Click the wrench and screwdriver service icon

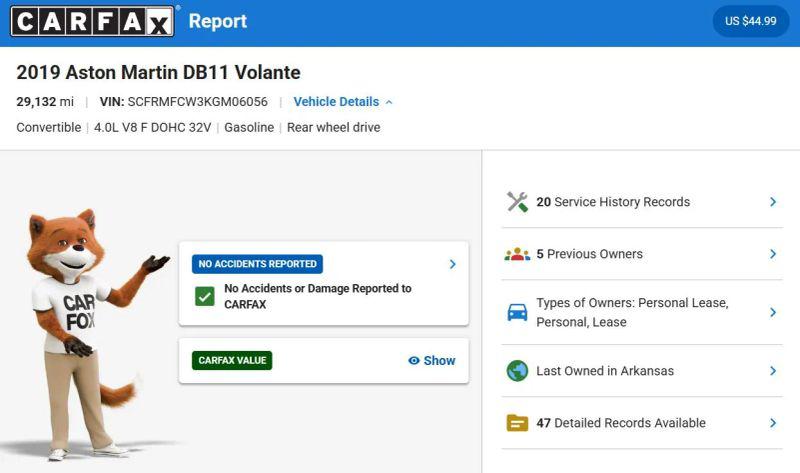tap(517, 202)
